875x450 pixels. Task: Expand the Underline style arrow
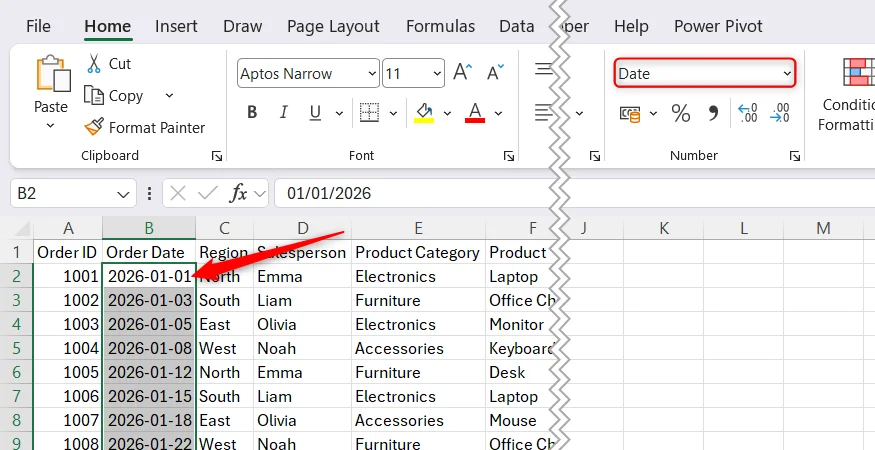coord(339,113)
